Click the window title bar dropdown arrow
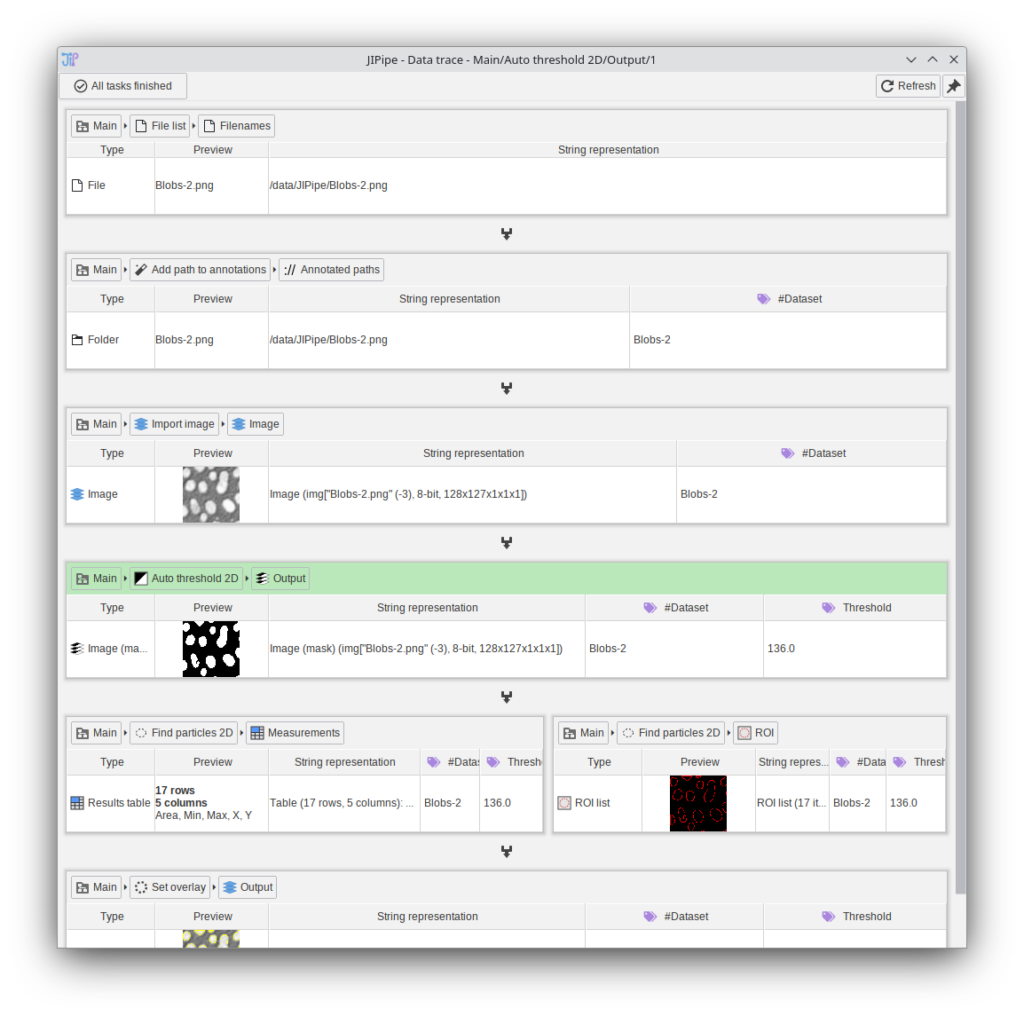 tap(911, 60)
